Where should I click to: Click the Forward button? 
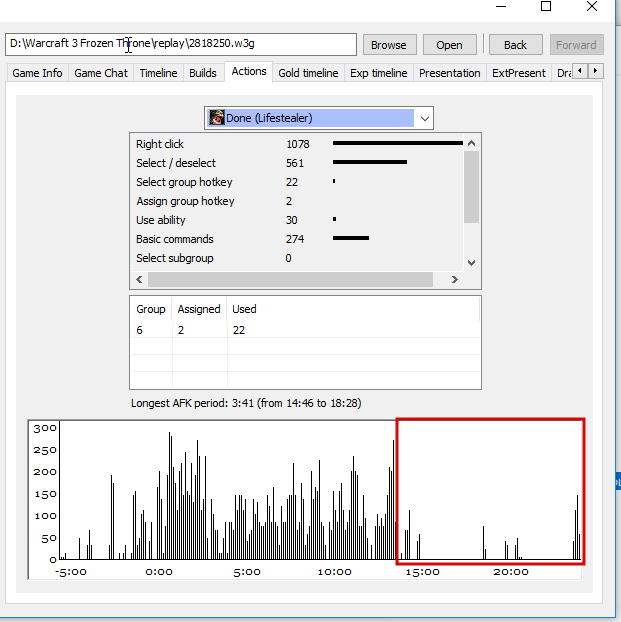576,45
